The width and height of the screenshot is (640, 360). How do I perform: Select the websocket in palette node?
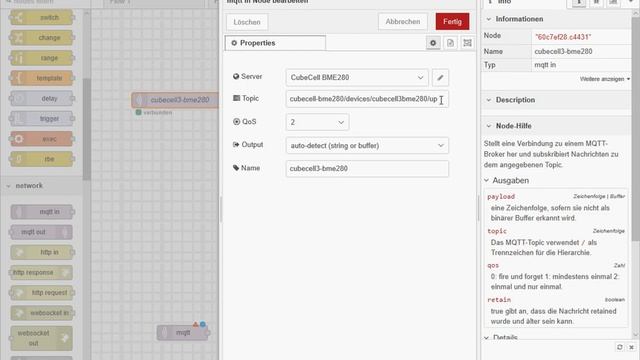pos(42,313)
